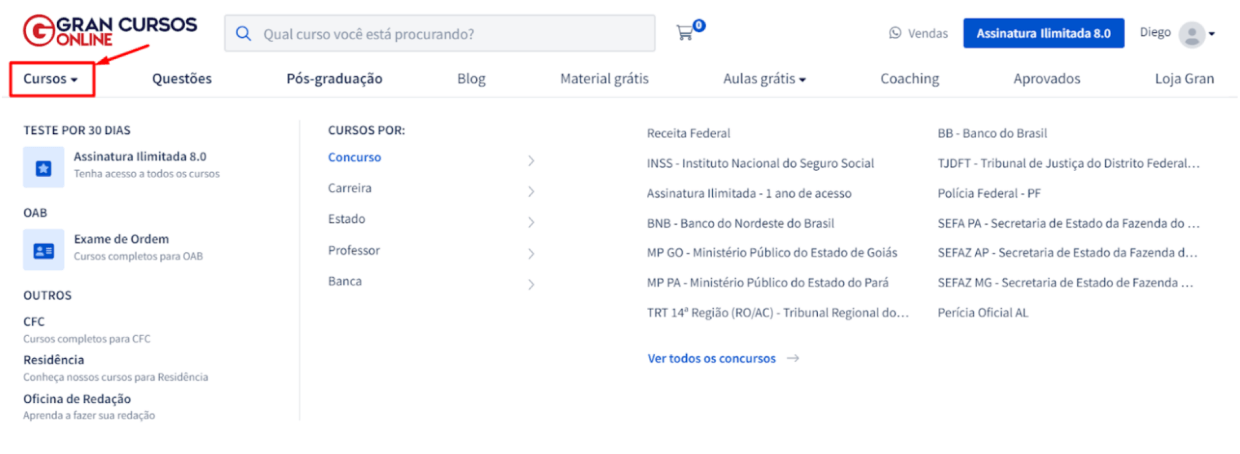Screen dimensions: 1240x454
Task: Click the Diego profile avatar
Action: pyautogui.click(x=1192, y=34)
